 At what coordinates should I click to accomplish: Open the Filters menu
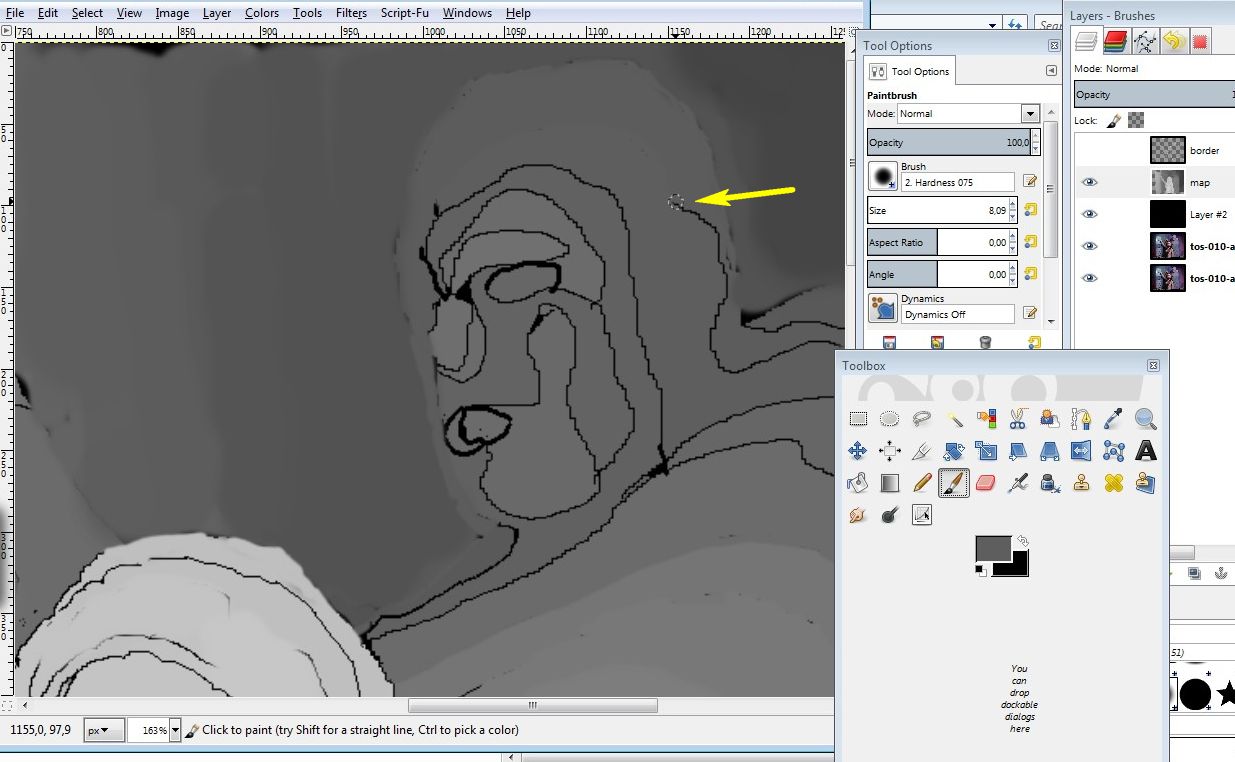pyautogui.click(x=351, y=13)
